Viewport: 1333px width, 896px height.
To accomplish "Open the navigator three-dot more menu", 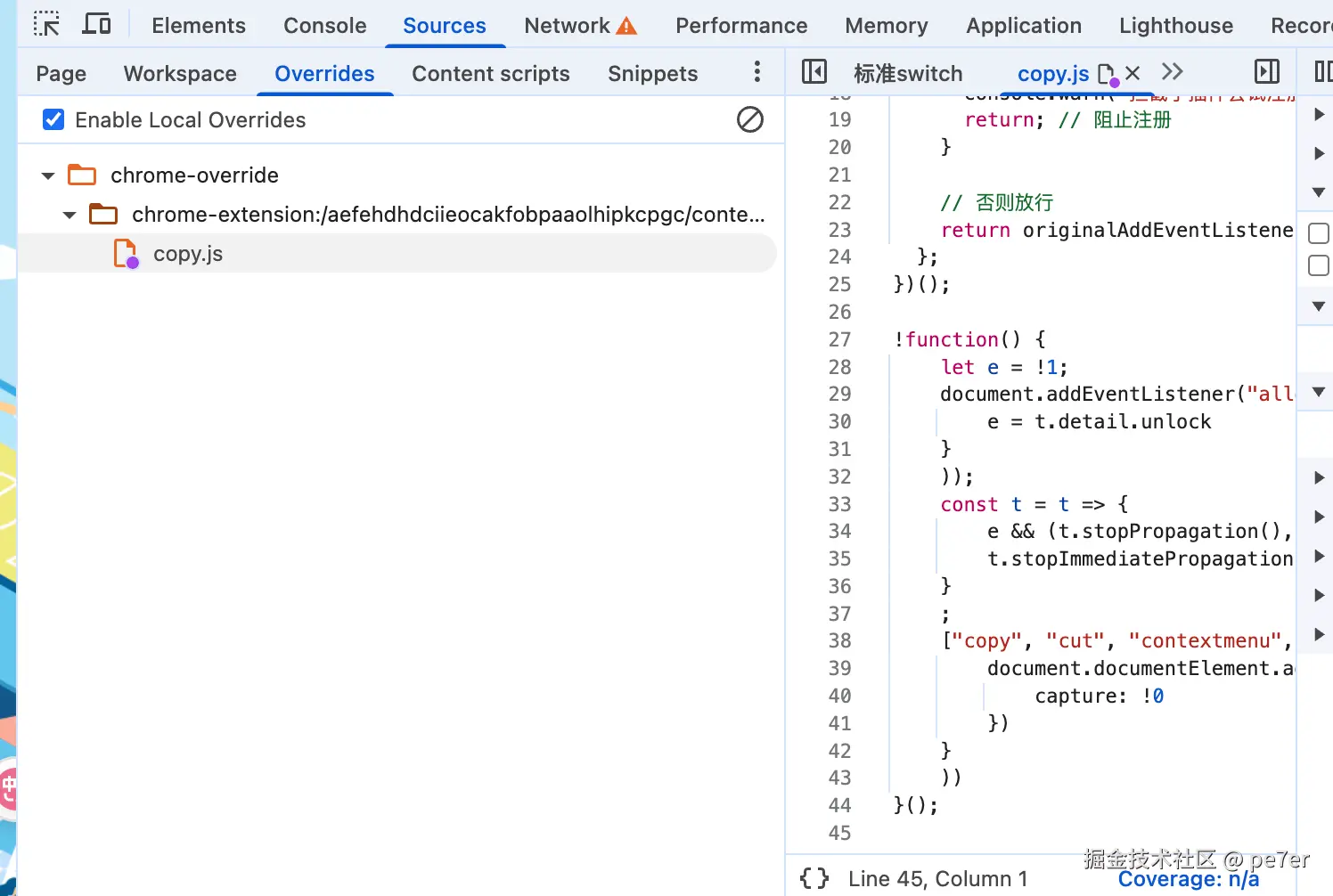I will tap(757, 72).
